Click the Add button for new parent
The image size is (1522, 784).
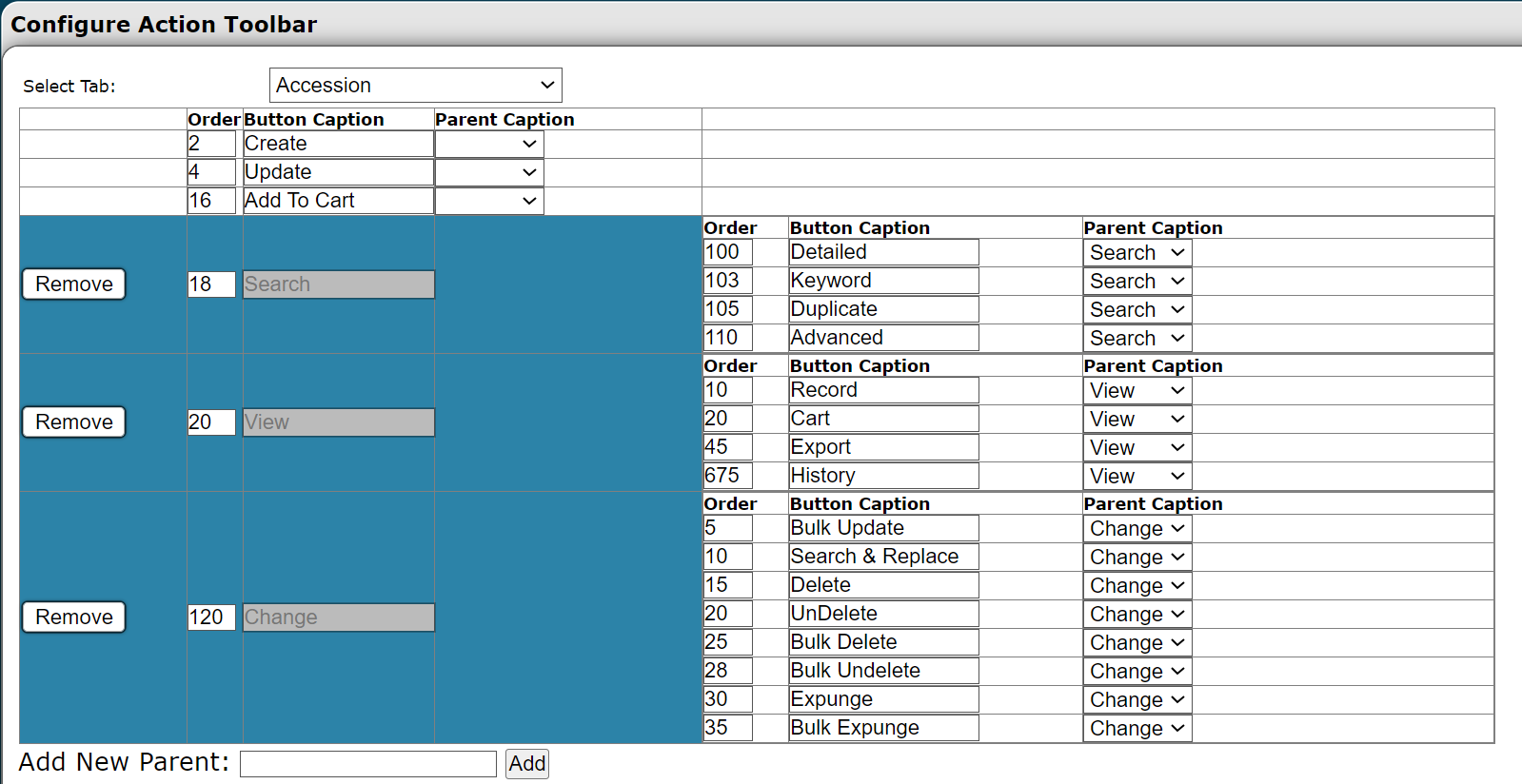(526, 763)
